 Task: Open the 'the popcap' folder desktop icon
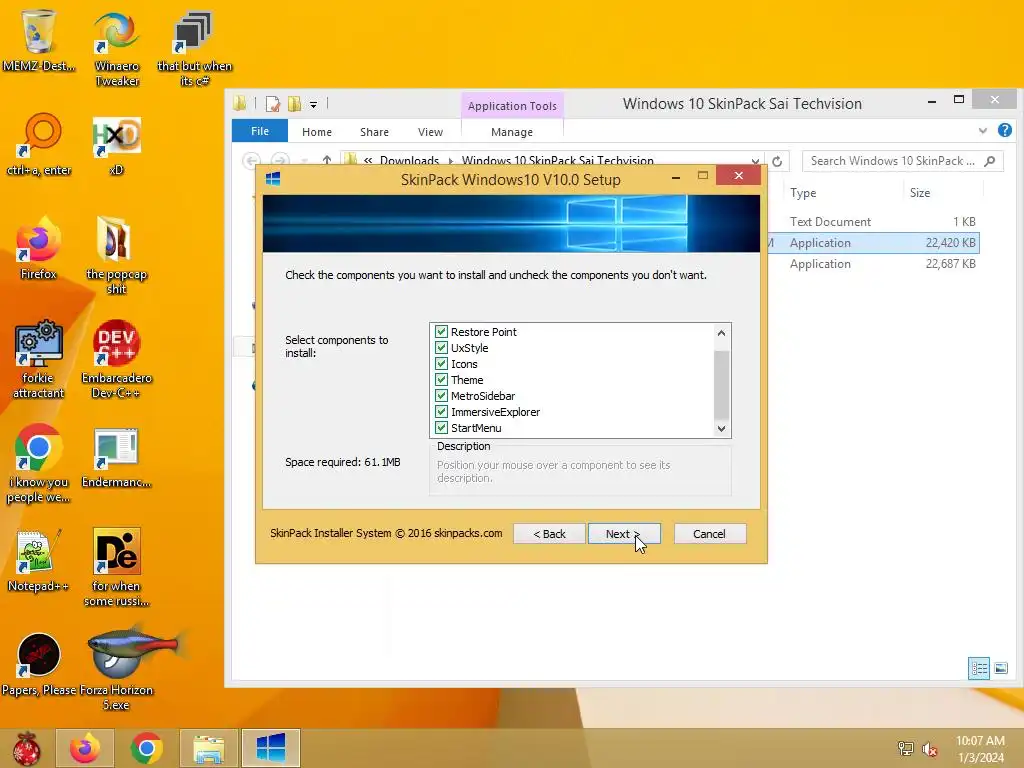(116, 255)
